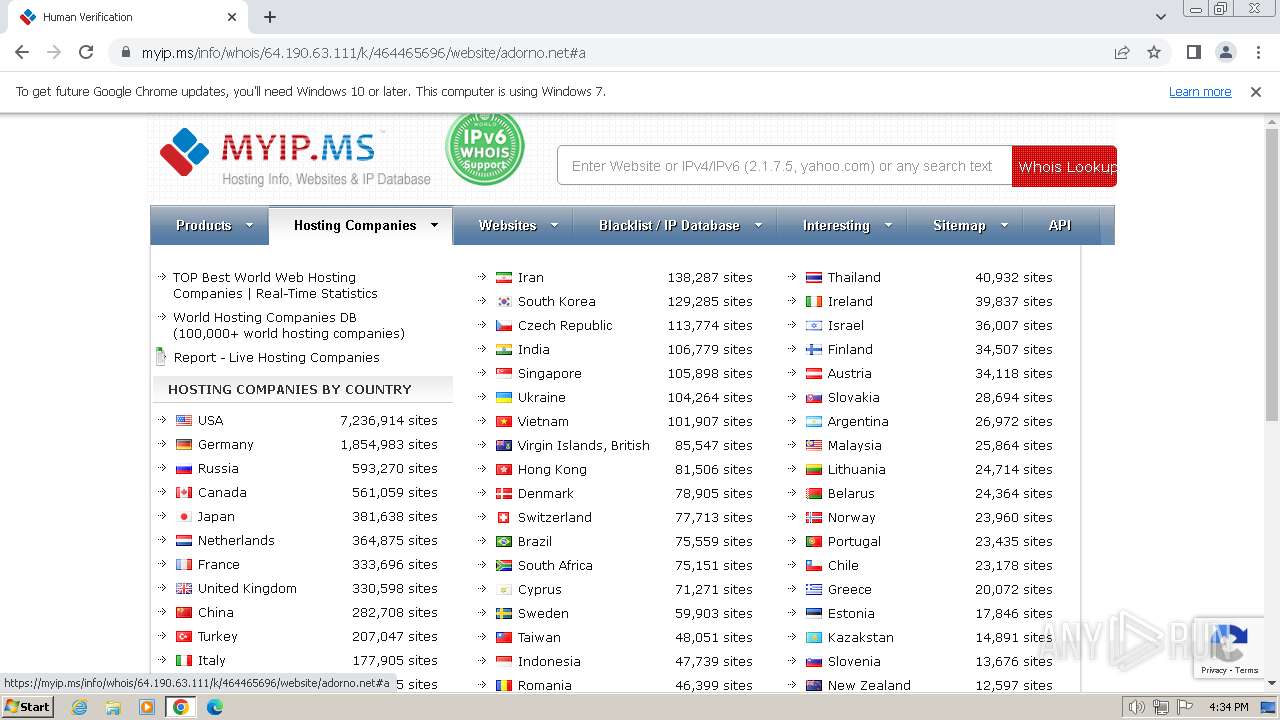The image size is (1280, 720).
Task: Click the Iran flag icon
Action: pos(504,278)
